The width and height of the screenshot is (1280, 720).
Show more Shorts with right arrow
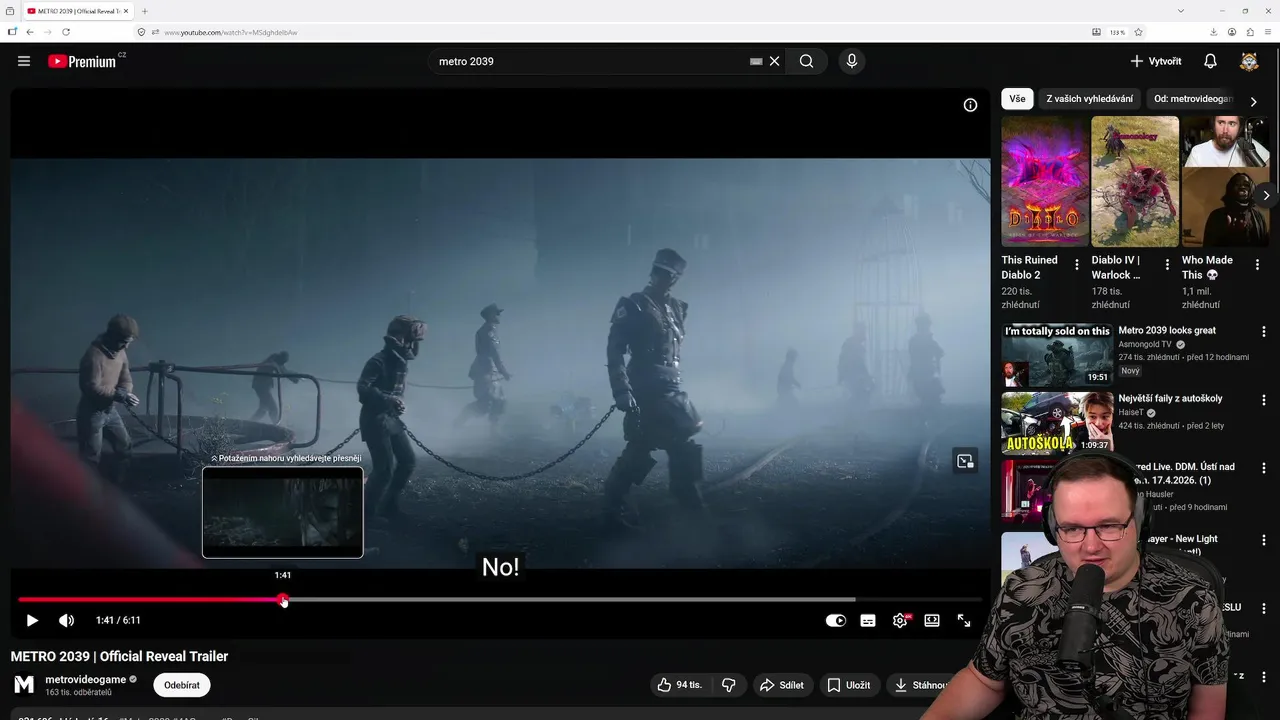[x=1266, y=196]
